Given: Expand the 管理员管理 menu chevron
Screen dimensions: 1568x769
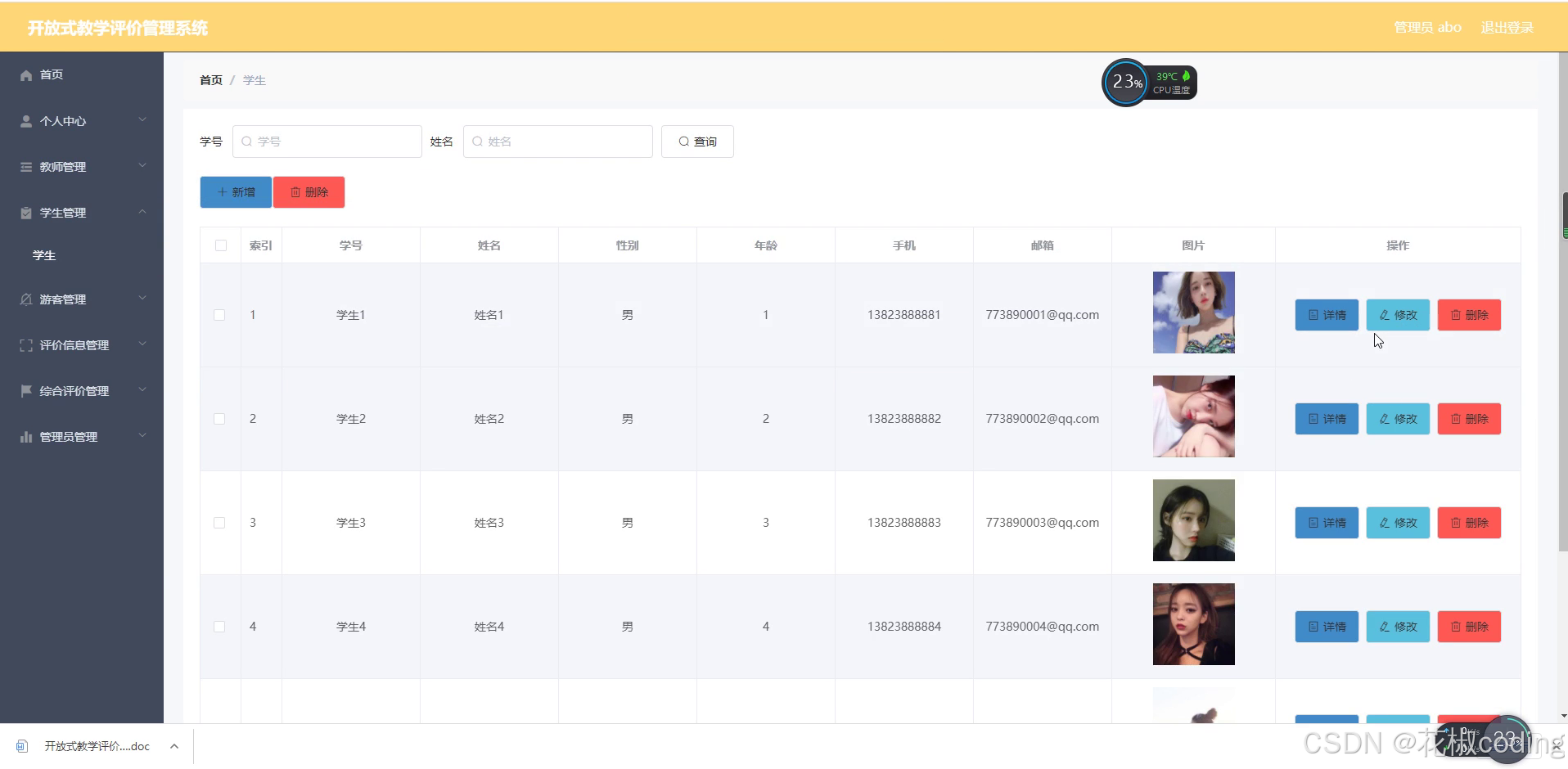Looking at the screenshot, I should click(142, 436).
